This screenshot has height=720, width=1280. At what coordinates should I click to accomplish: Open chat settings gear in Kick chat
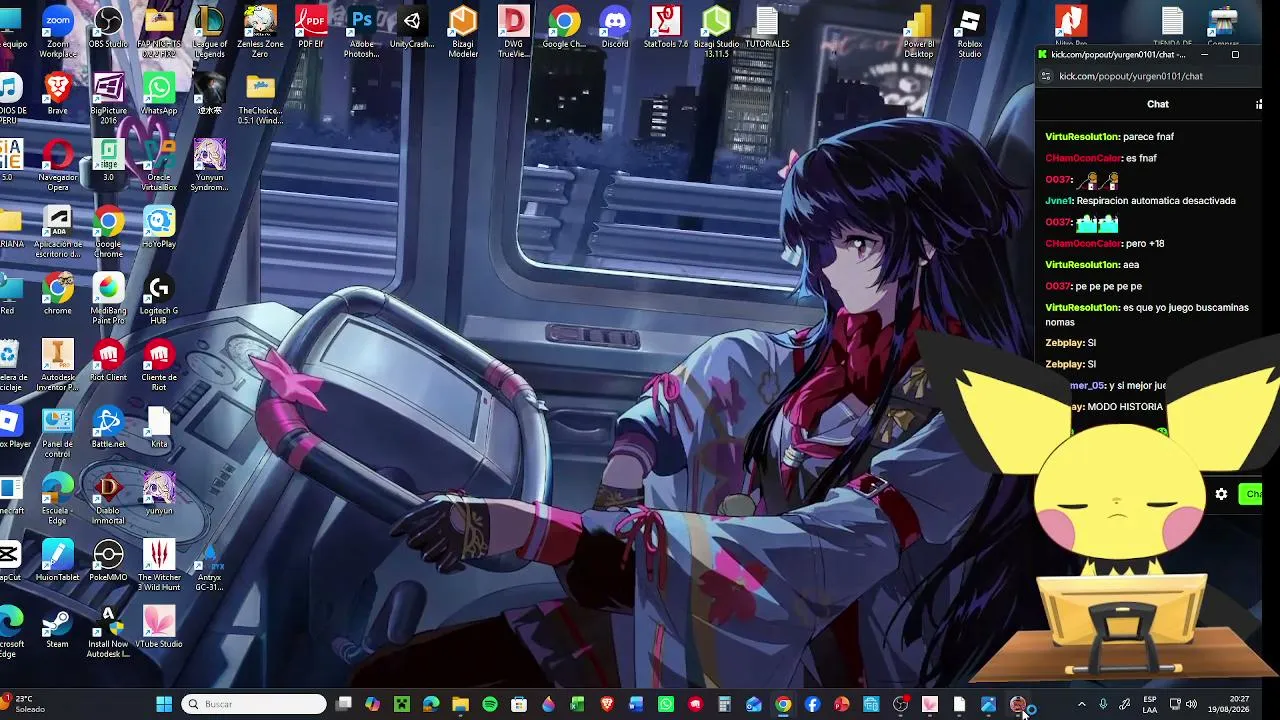tap(1221, 494)
